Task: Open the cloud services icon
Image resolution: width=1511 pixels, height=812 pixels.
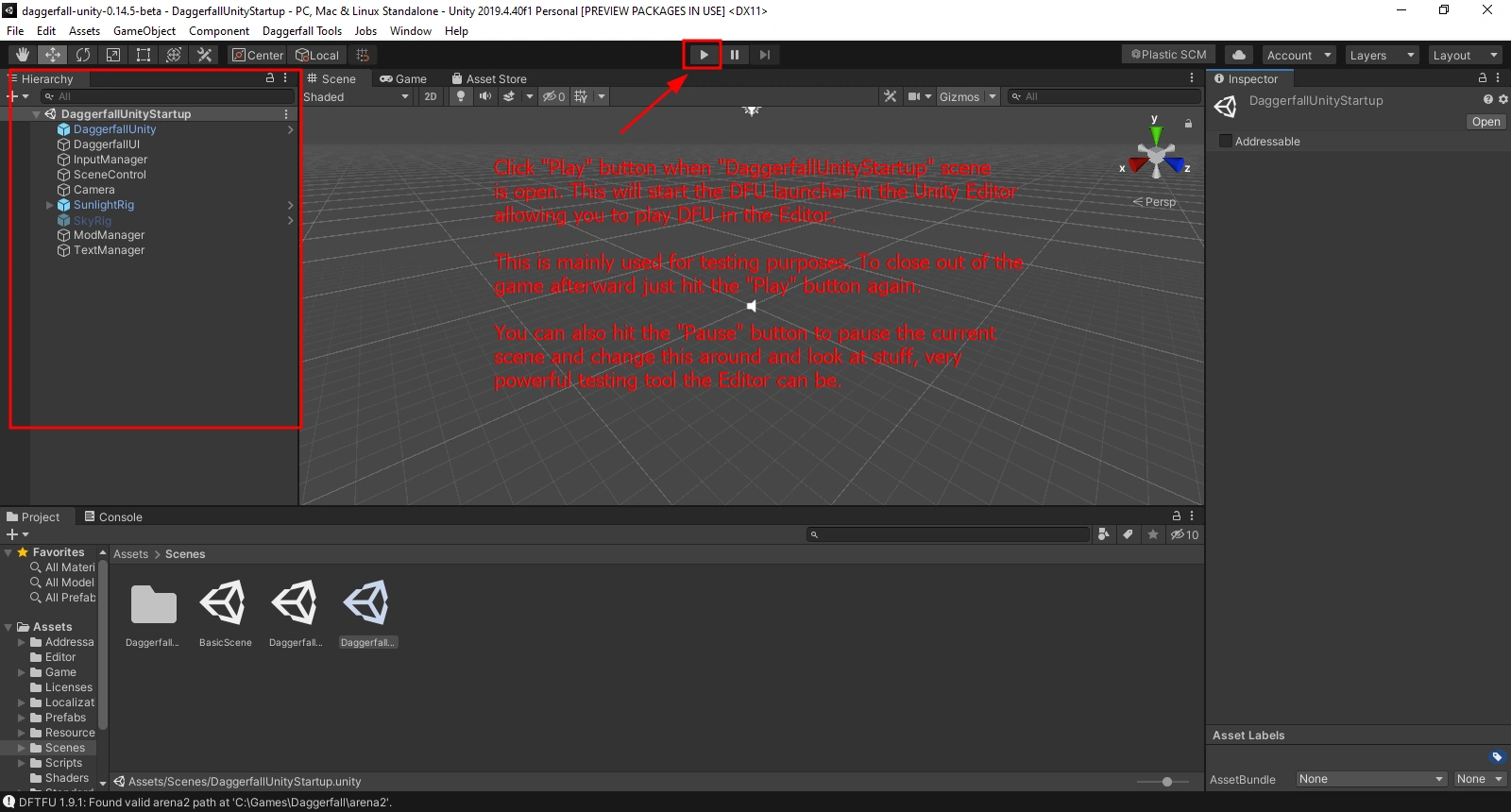Action: pyautogui.click(x=1239, y=55)
